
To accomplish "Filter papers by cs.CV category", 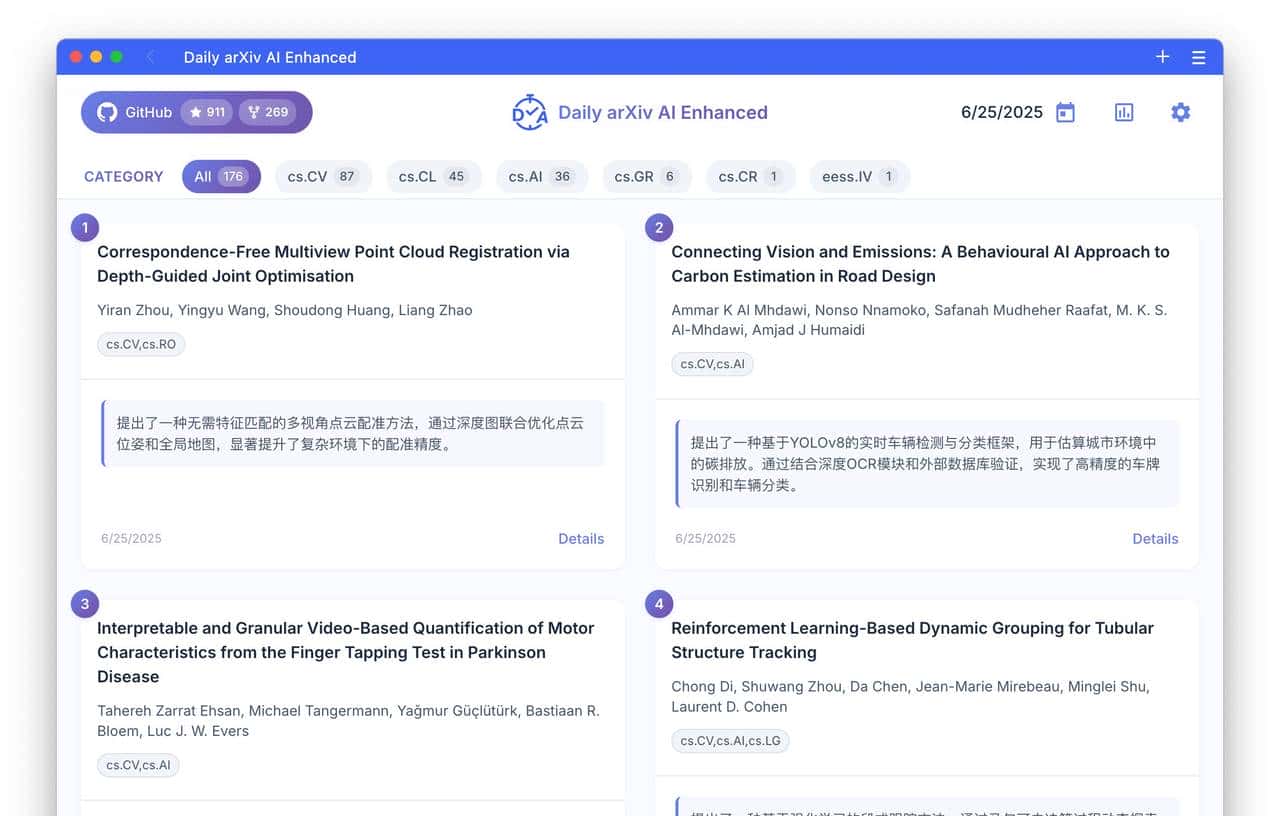I will (322, 177).
